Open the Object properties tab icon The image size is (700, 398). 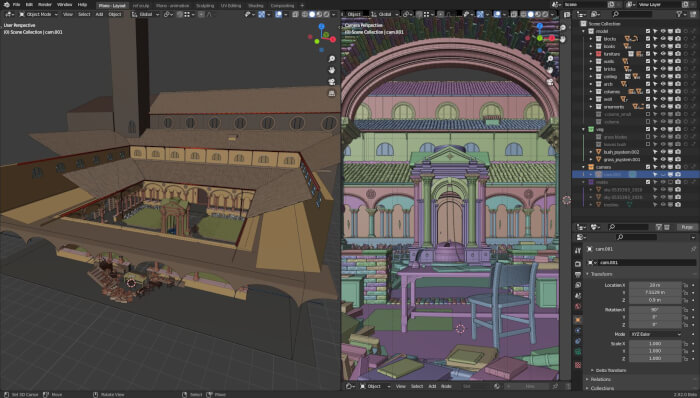578,320
